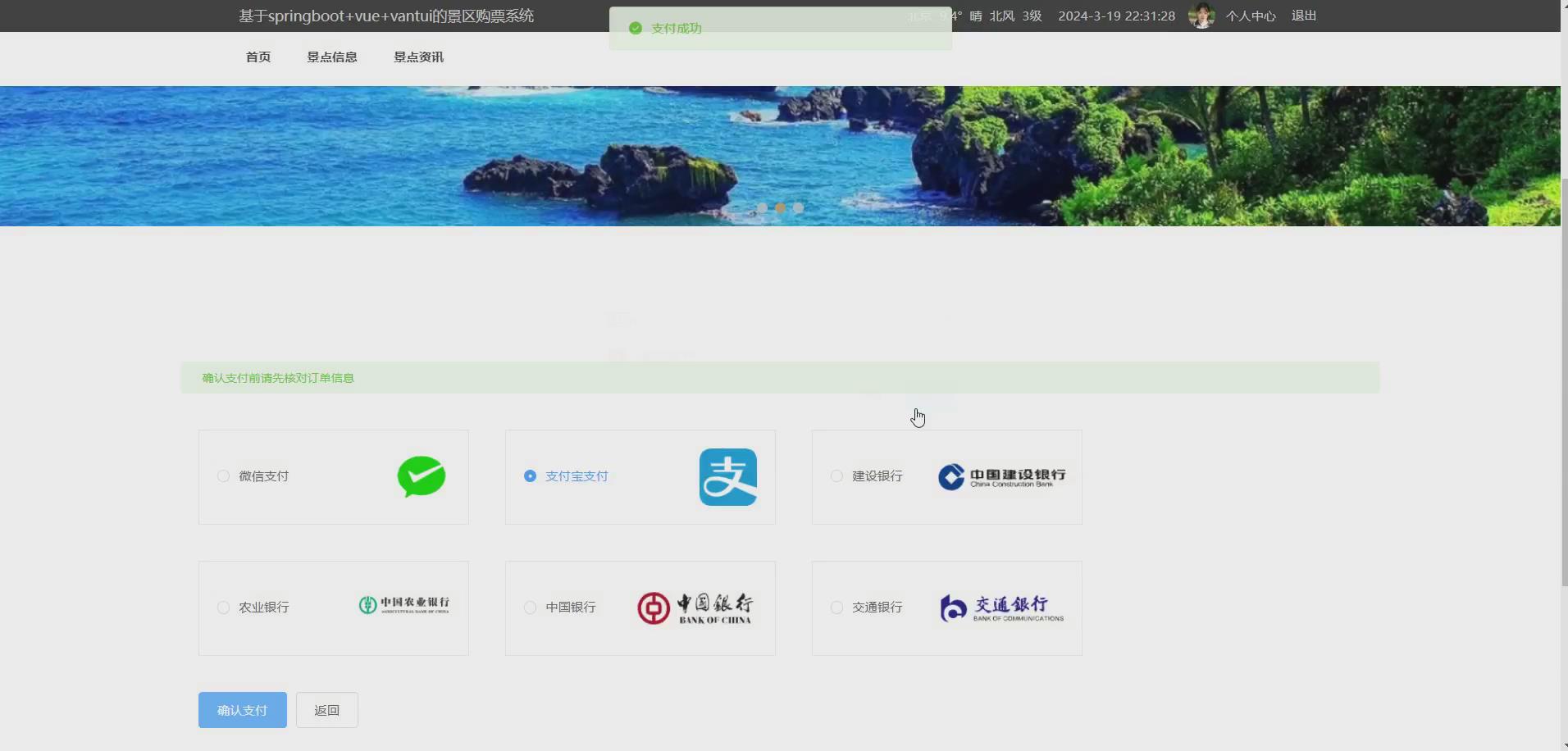Screen dimensions: 1568x751
Task: Click the 退出 logout link
Action: (x=1303, y=15)
